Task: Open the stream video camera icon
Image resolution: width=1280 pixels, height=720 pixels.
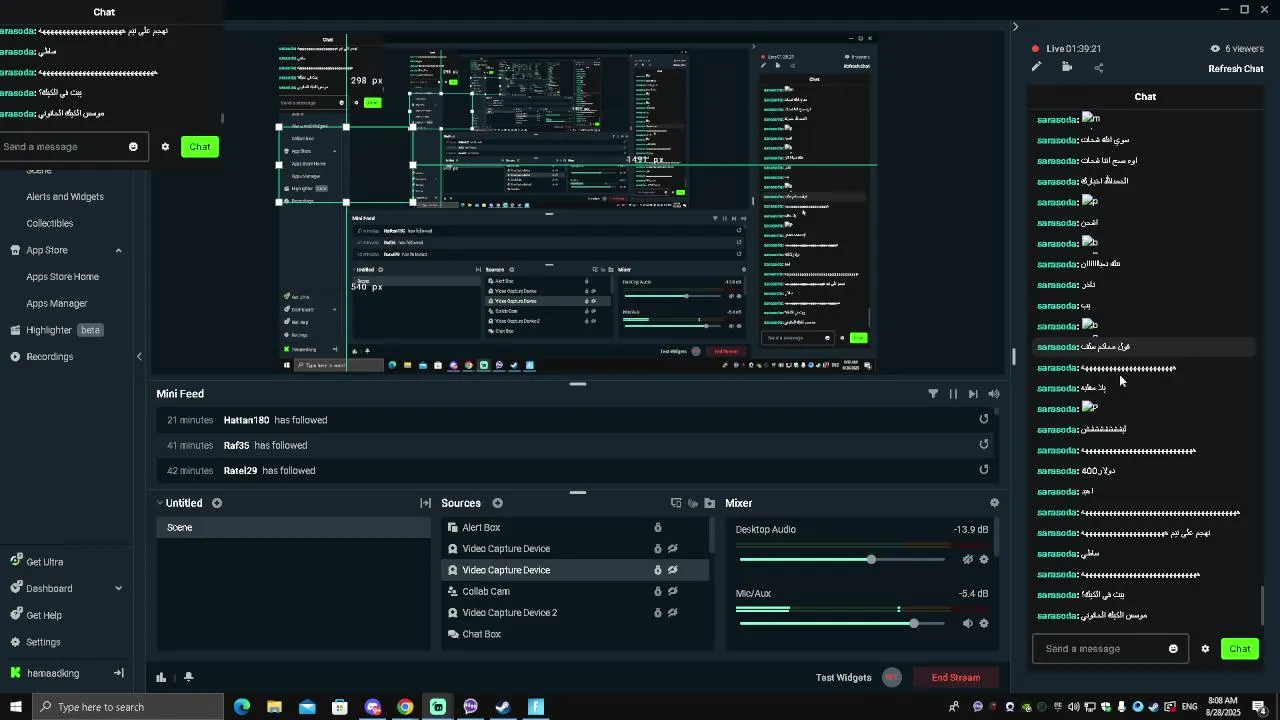Action: coord(1067,67)
